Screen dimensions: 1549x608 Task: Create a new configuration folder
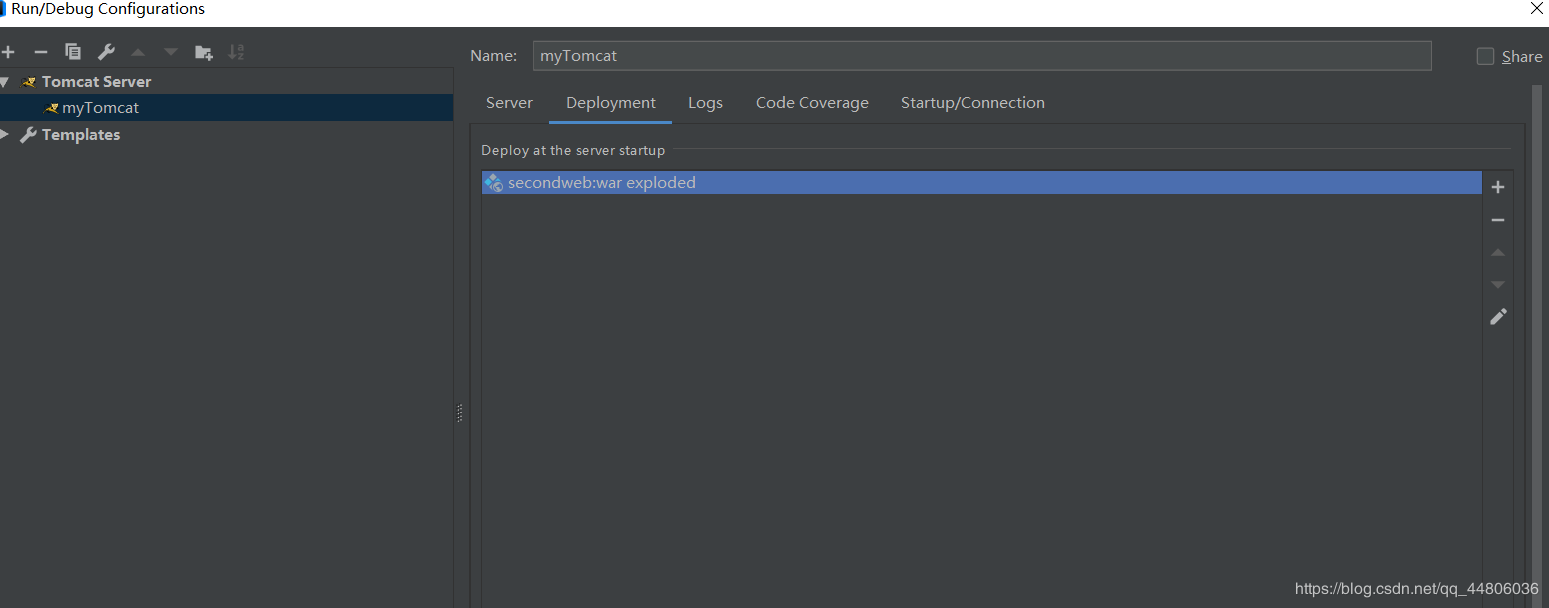click(204, 52)
